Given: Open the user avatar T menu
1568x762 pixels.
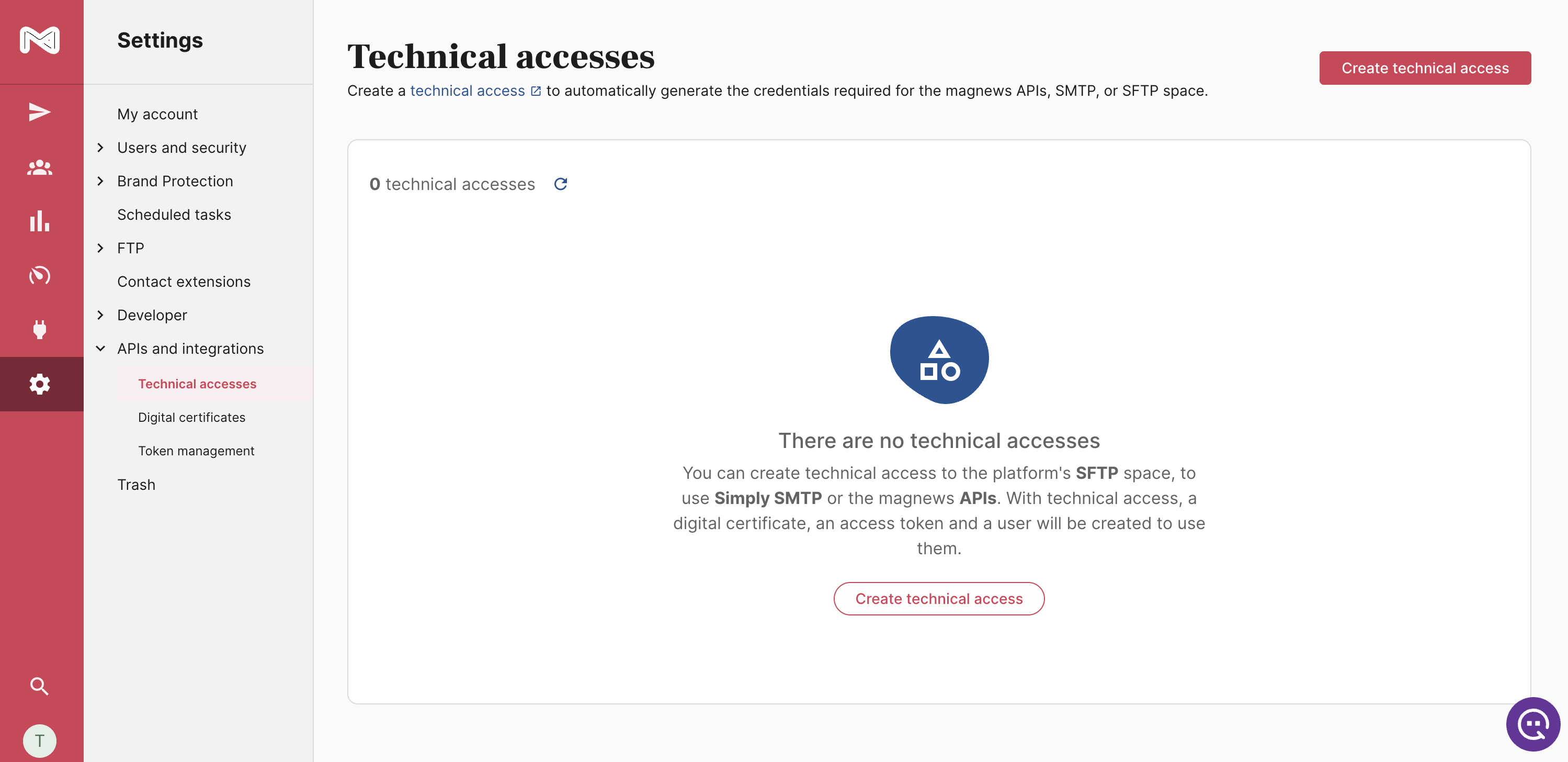Looking at the screenshot, I should [40, 740].
